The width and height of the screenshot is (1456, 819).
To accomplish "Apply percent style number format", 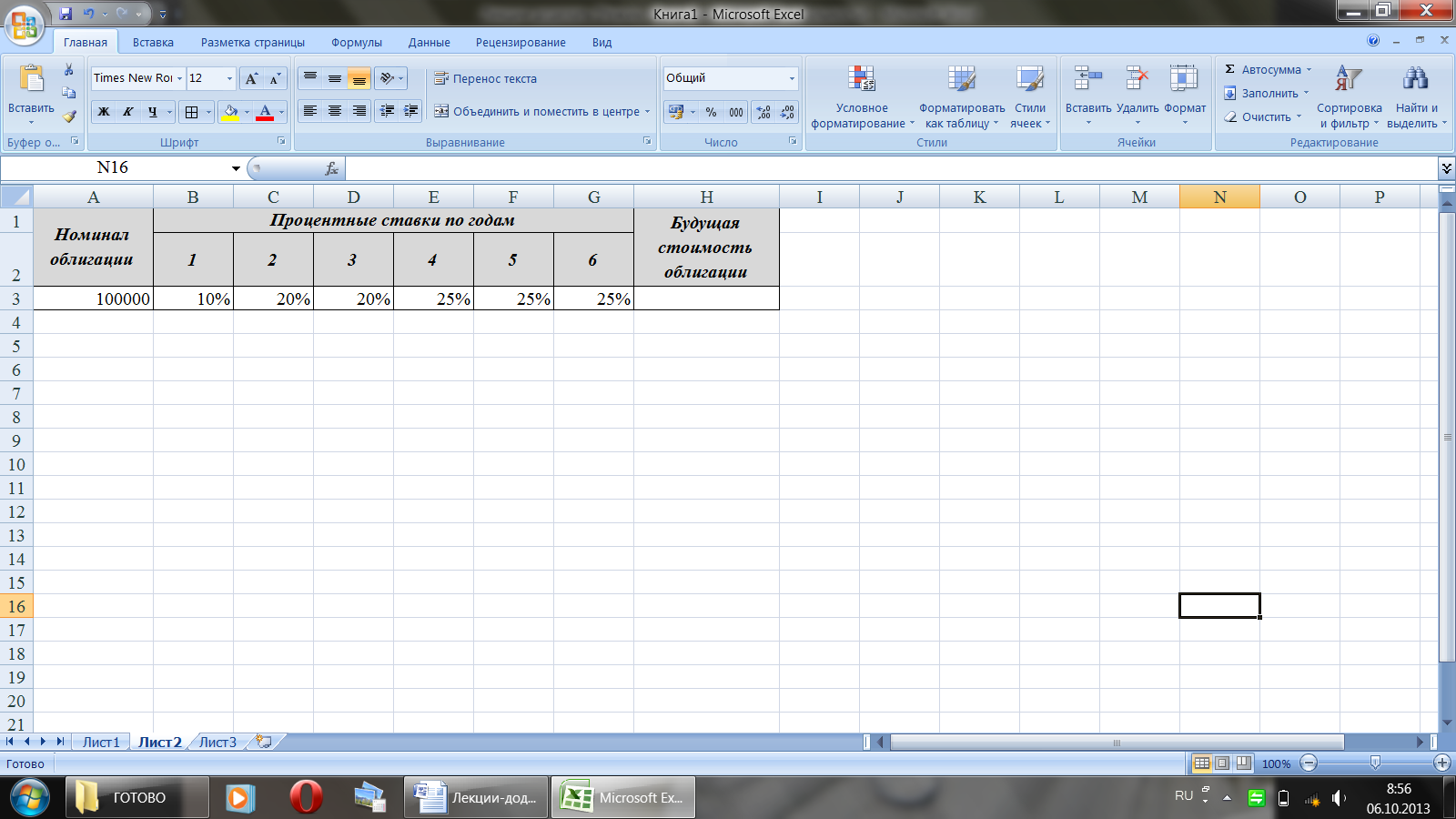I will [x=711, y=112].
